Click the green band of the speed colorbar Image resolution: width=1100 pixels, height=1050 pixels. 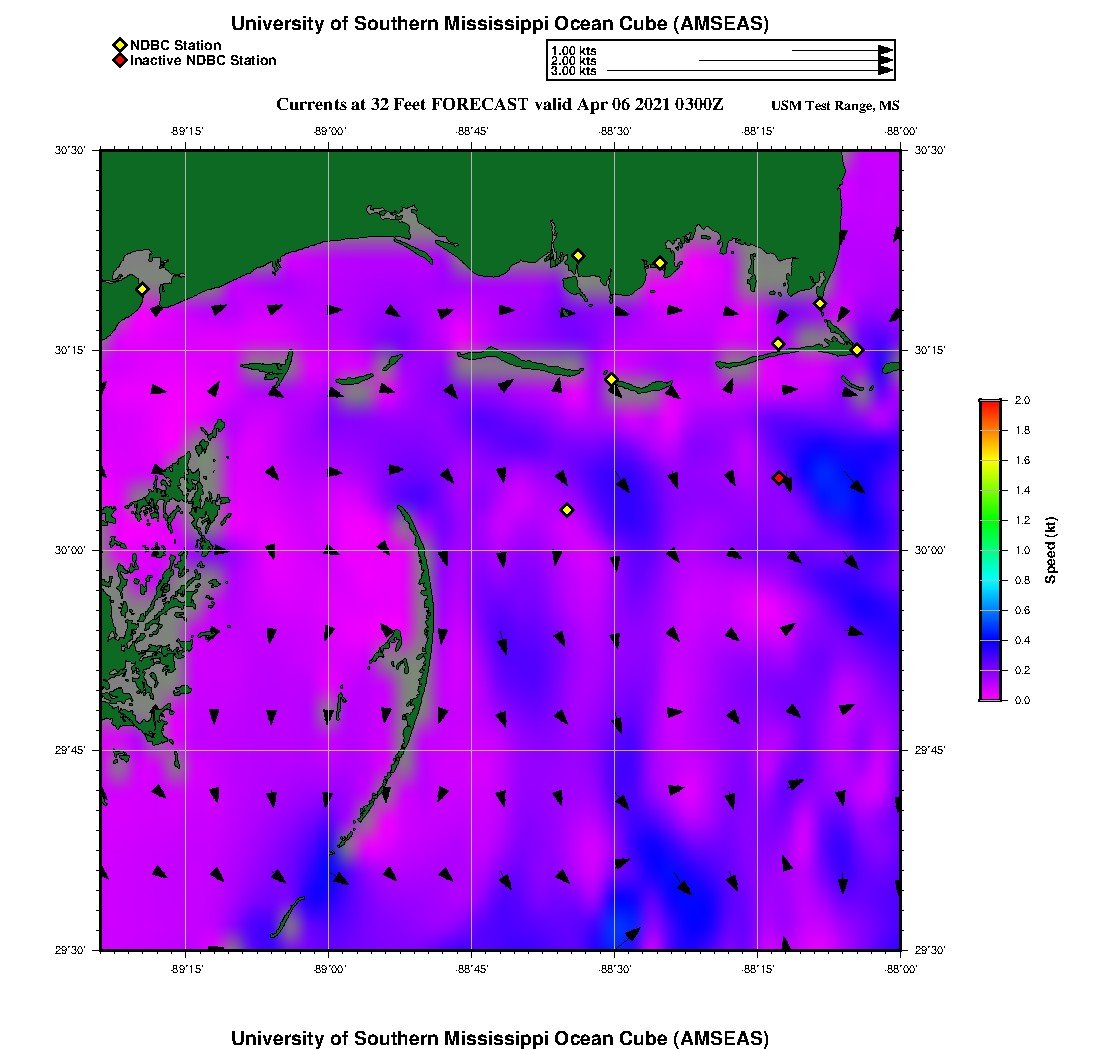pos(990,520)
